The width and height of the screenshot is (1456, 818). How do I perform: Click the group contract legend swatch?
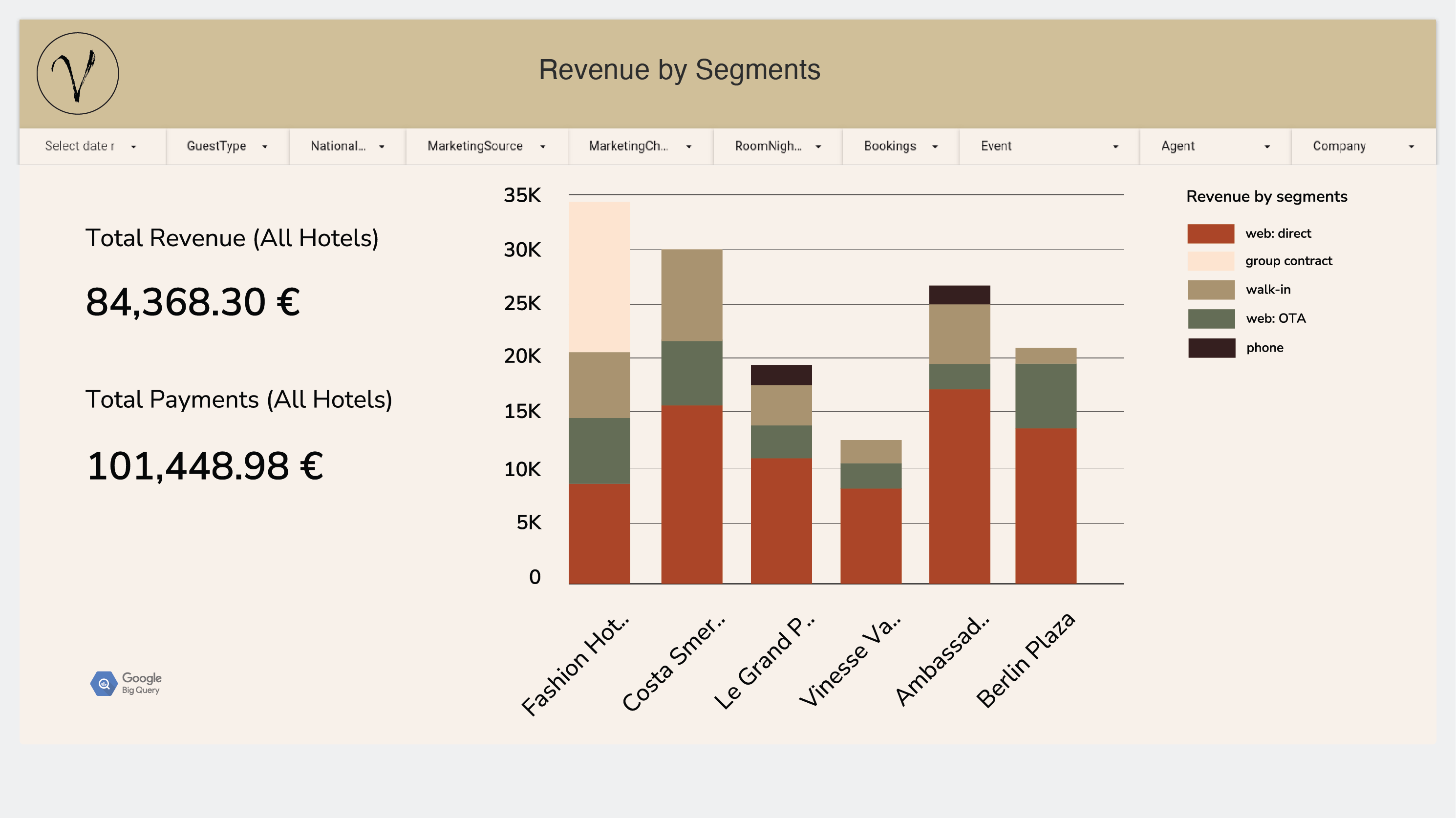pos(1210,261)
